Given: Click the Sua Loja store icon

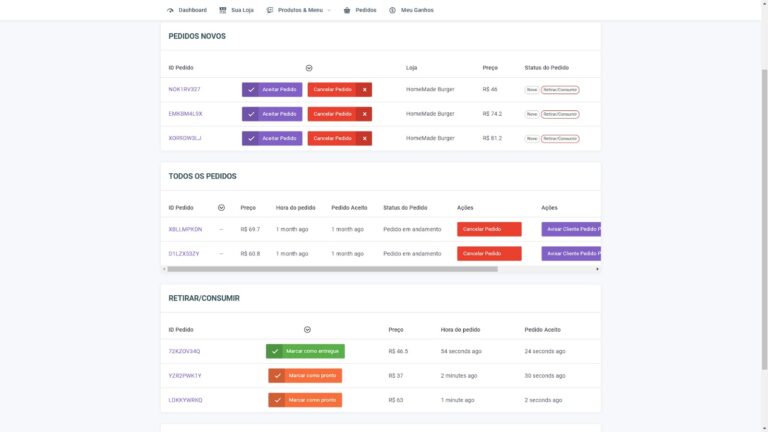Looking at the screenshot, I should (223, 10).
